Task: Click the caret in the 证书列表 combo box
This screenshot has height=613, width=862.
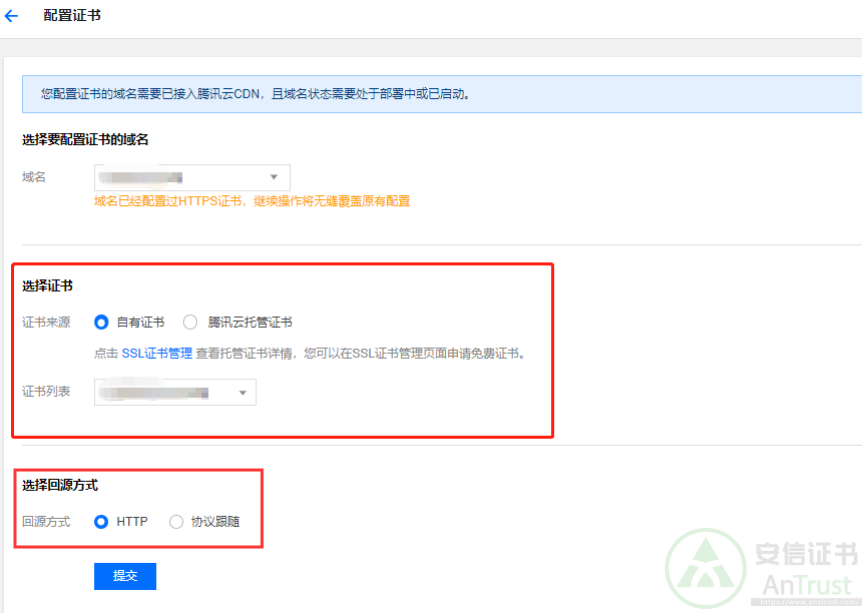Action: tap(242, 393)
